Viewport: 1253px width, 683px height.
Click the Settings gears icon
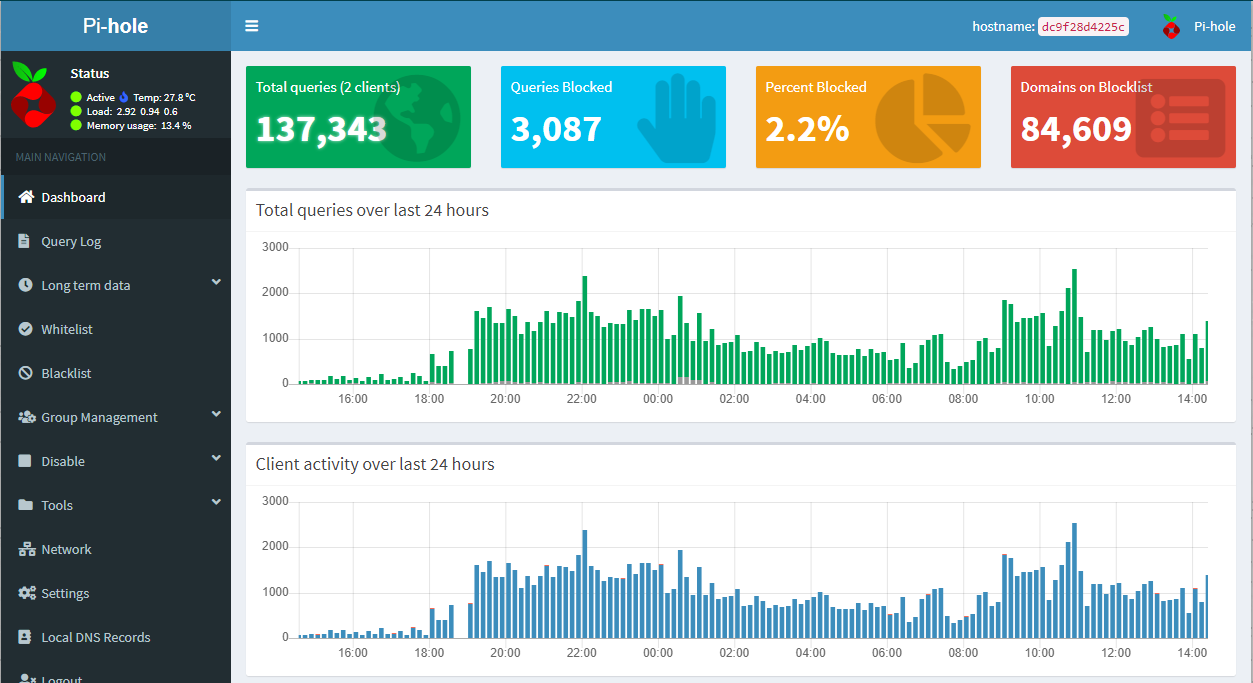[x=26, y=593]
